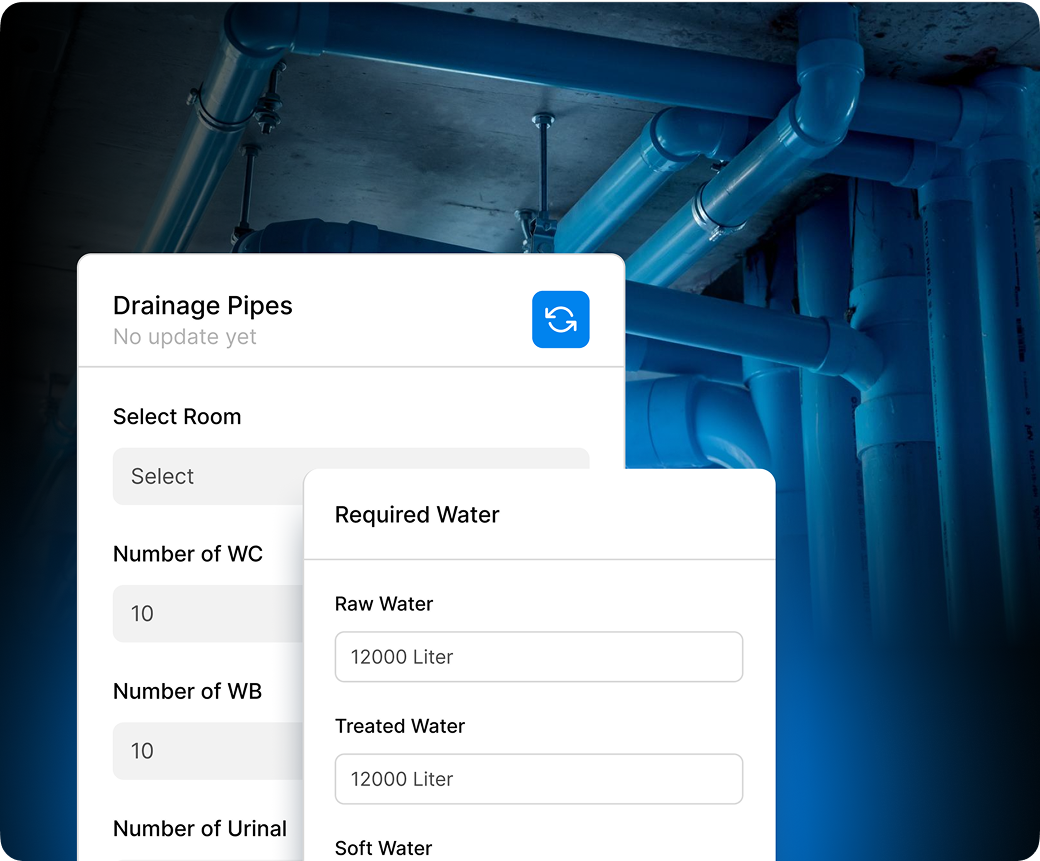Viewport: 1040px width, 861px height.
Task: Click the Number of WC label
Action: pos(187,554)
